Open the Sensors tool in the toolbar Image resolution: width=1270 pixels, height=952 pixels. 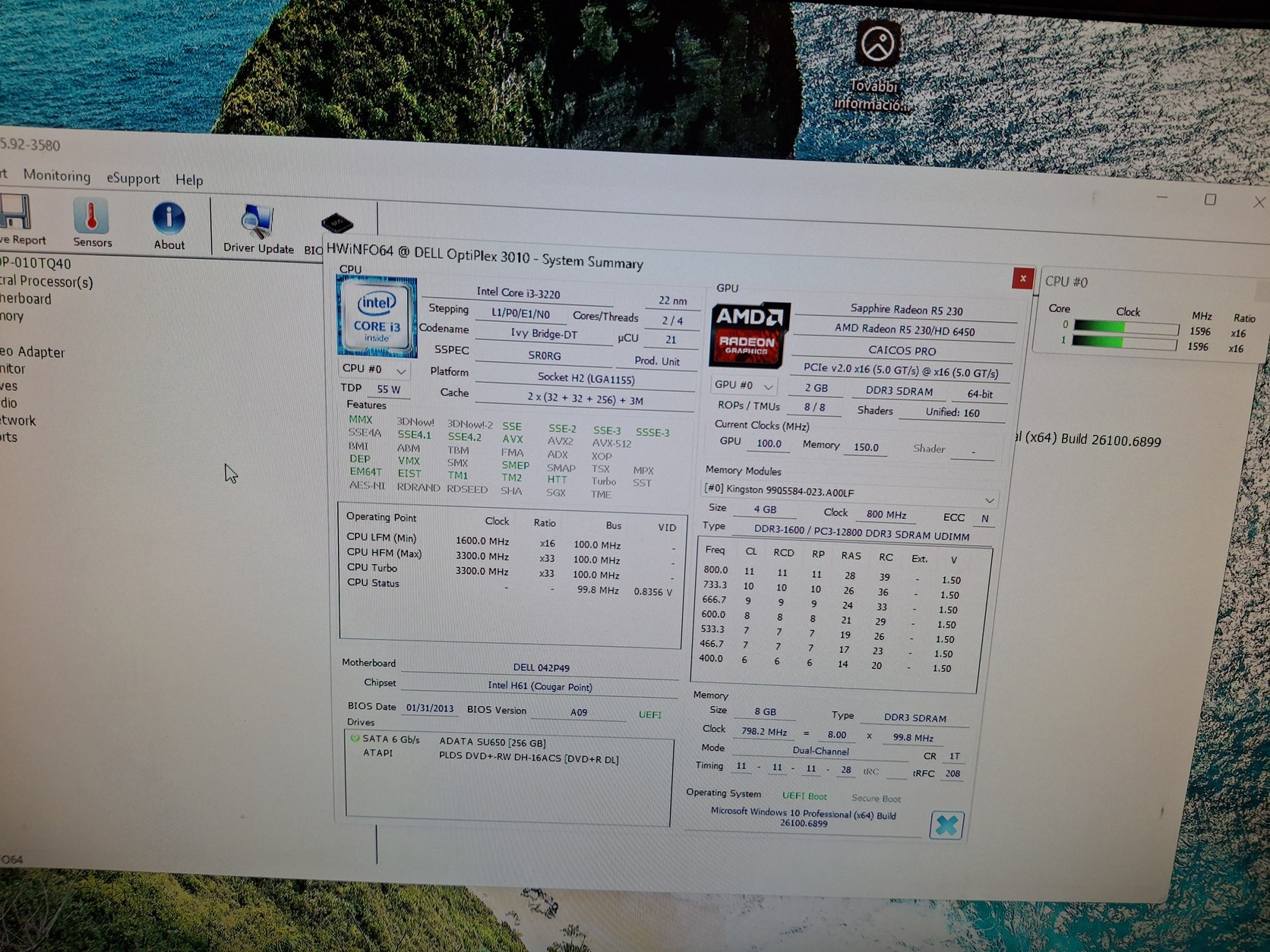[x=92, y=223]
